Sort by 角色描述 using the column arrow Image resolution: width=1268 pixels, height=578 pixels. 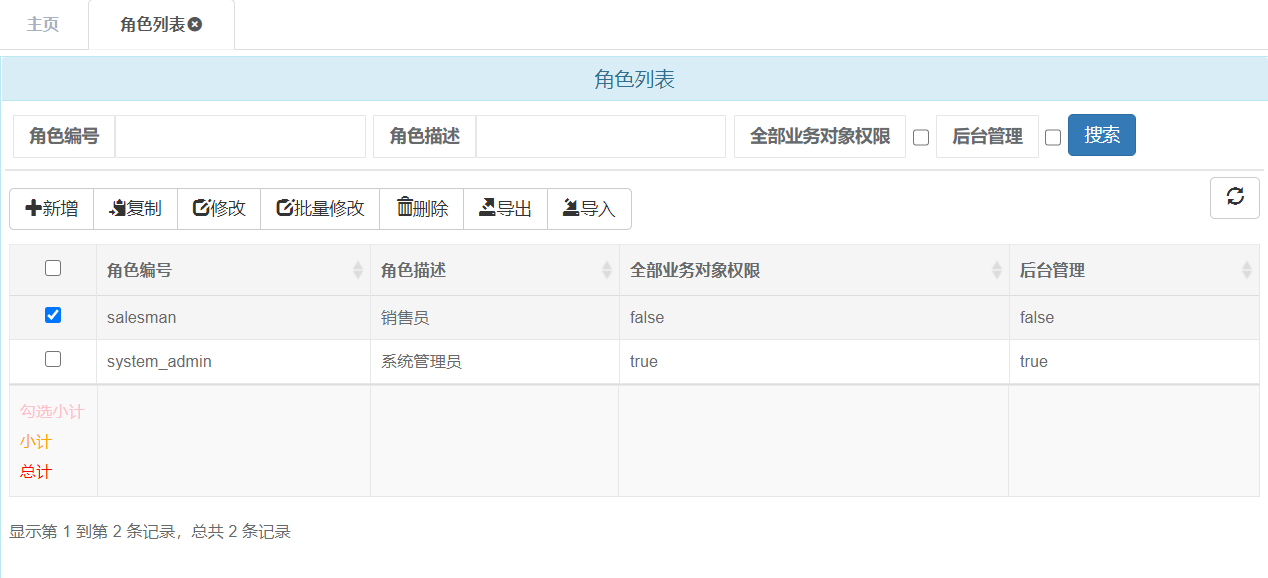pyautogui.click(x=607, y=269)
